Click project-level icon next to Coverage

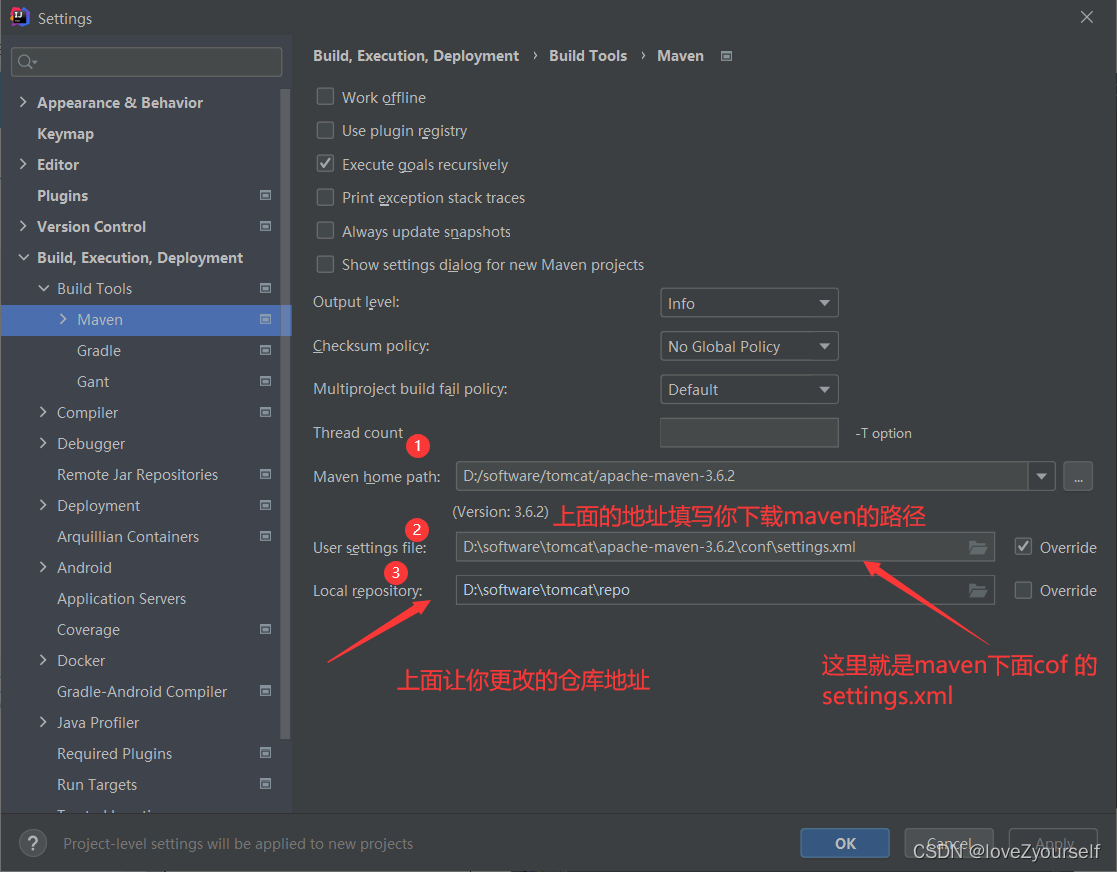coord(266,629)
